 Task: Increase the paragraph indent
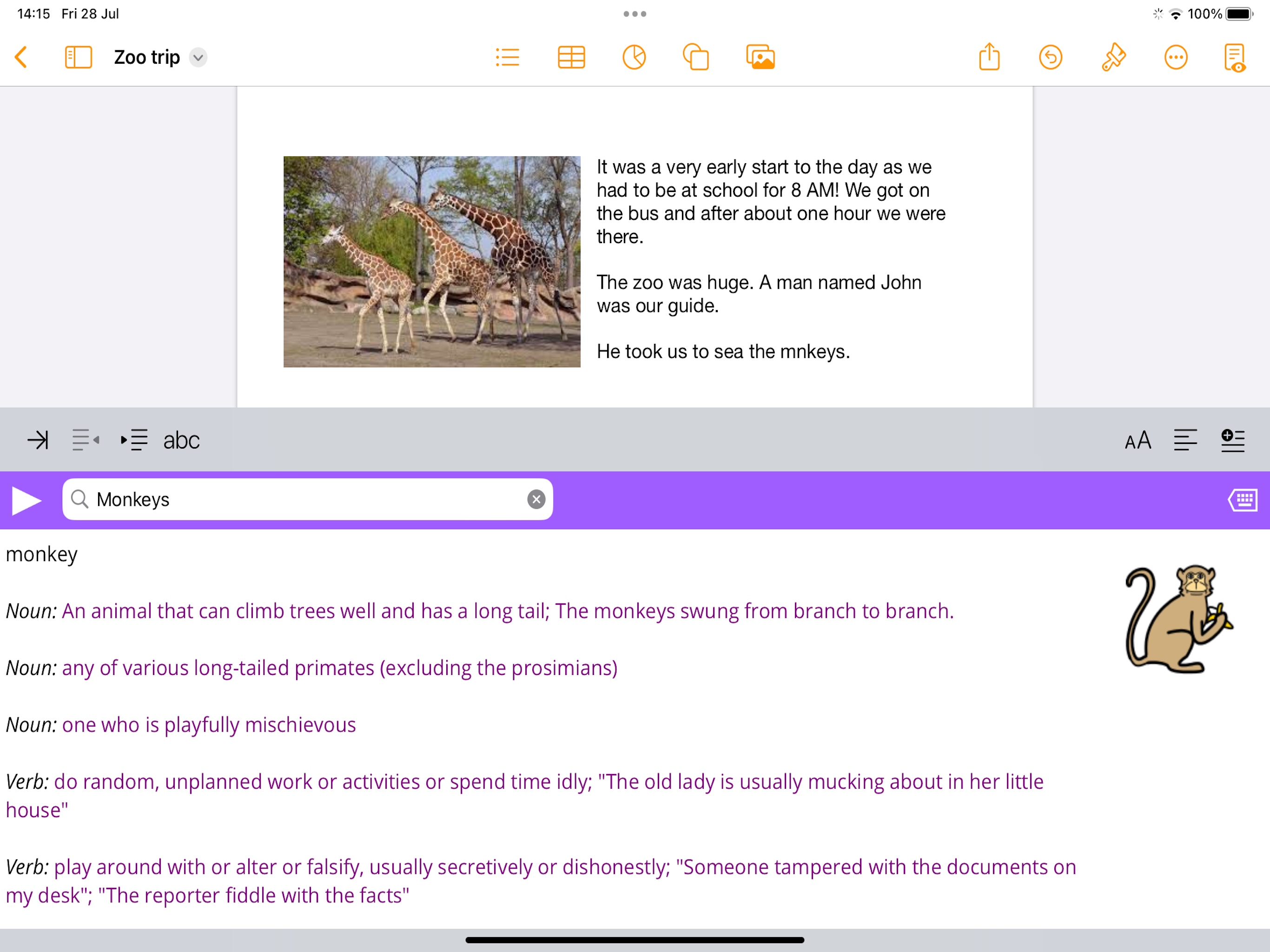click(134, 440)
